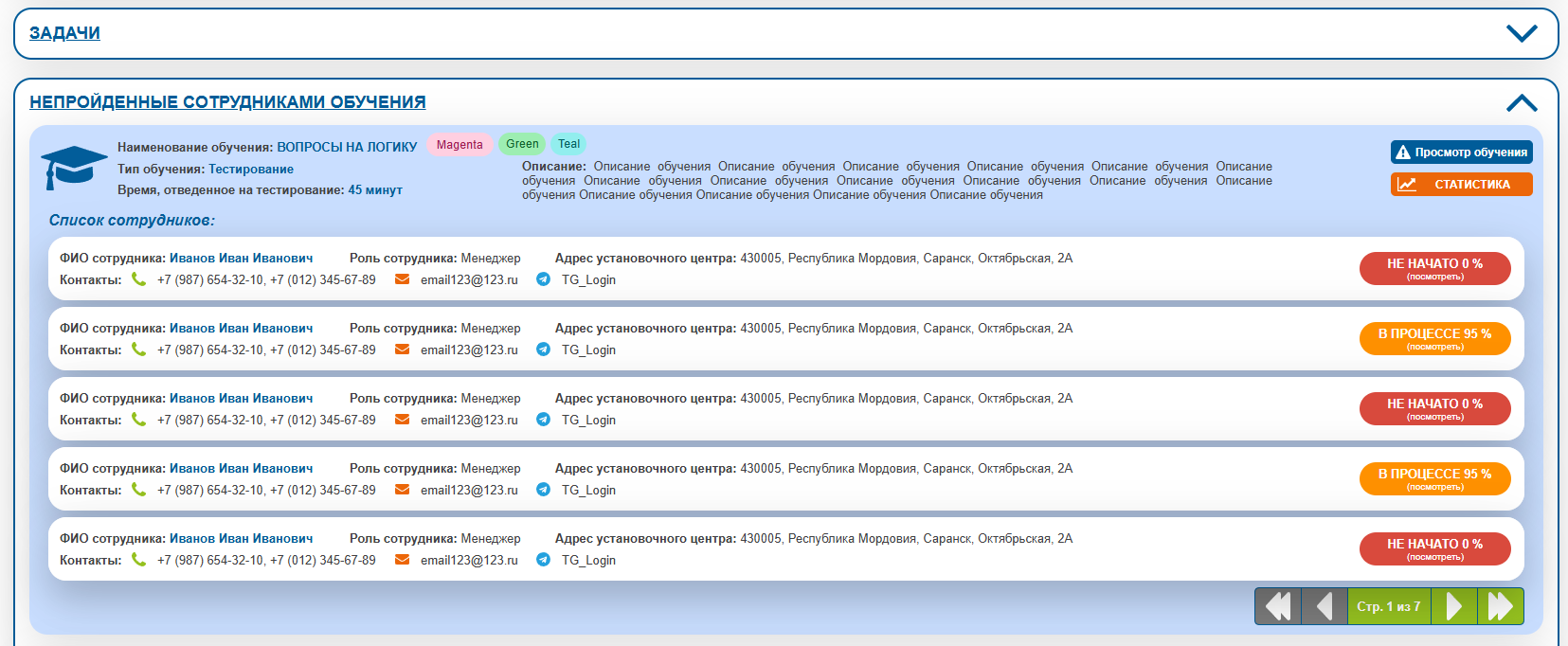The height and width of the screenshot is (646, 1568).
Task: Jump to the last page double arrow
Action: click(x=1501, y=606)
